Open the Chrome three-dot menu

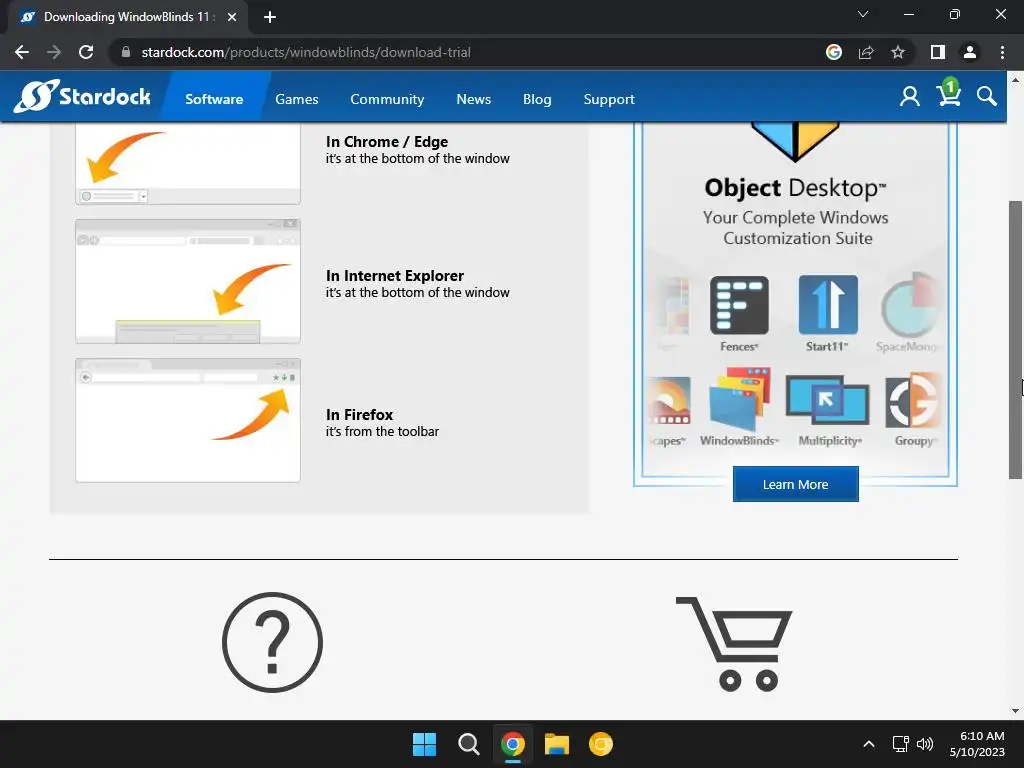tap(1002, 52)
